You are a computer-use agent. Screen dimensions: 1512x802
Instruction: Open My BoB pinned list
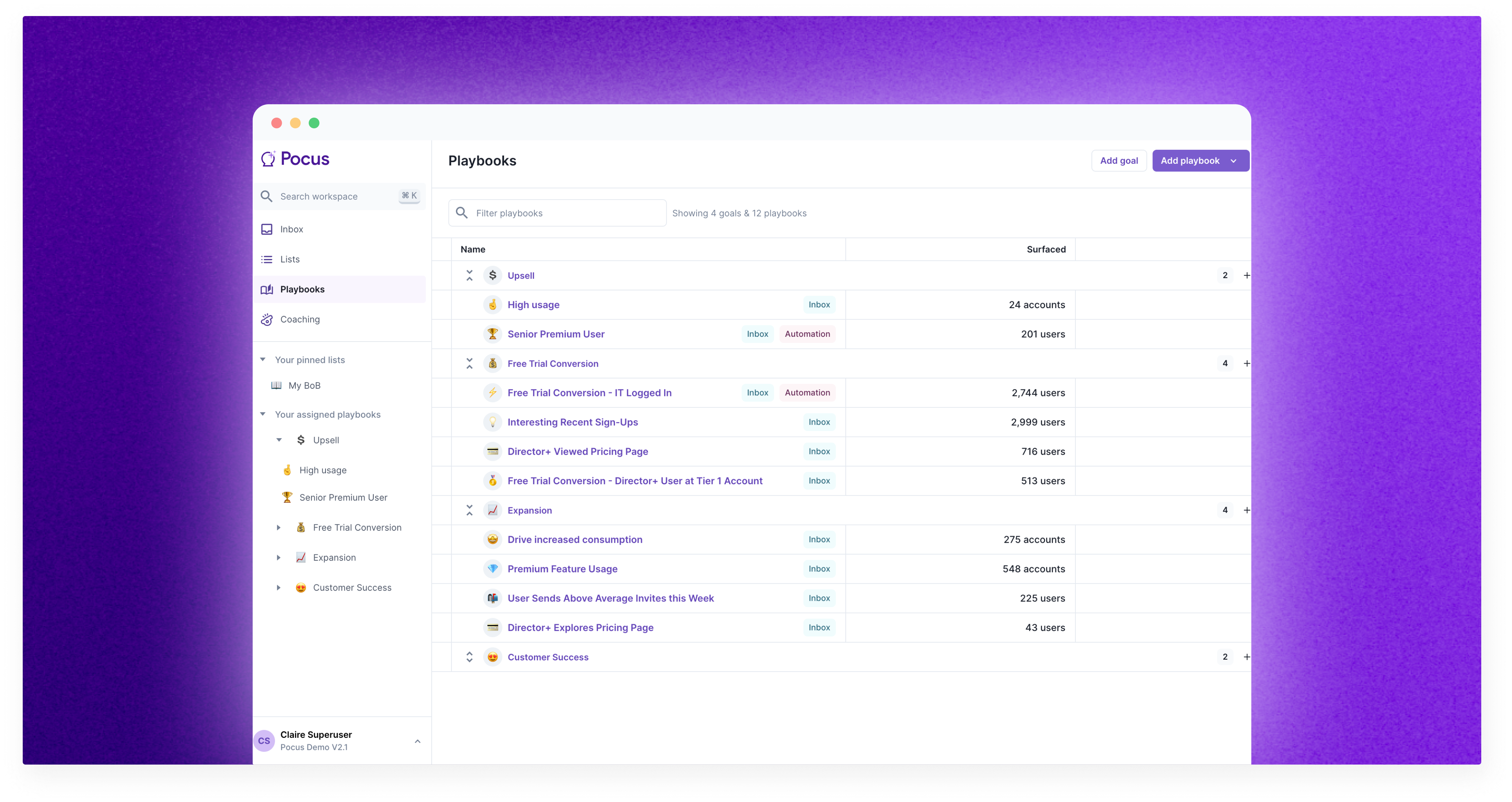[304, 385]
